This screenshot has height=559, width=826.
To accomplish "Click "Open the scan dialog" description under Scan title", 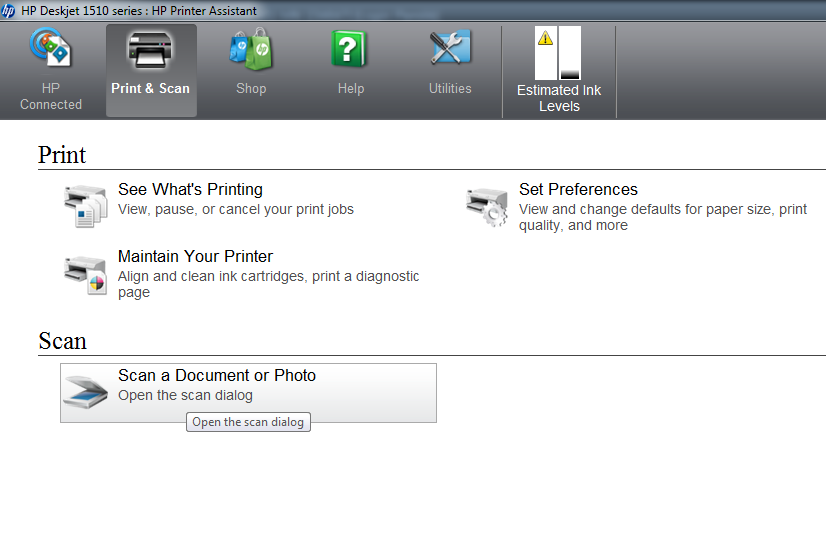I will (185, 395).
